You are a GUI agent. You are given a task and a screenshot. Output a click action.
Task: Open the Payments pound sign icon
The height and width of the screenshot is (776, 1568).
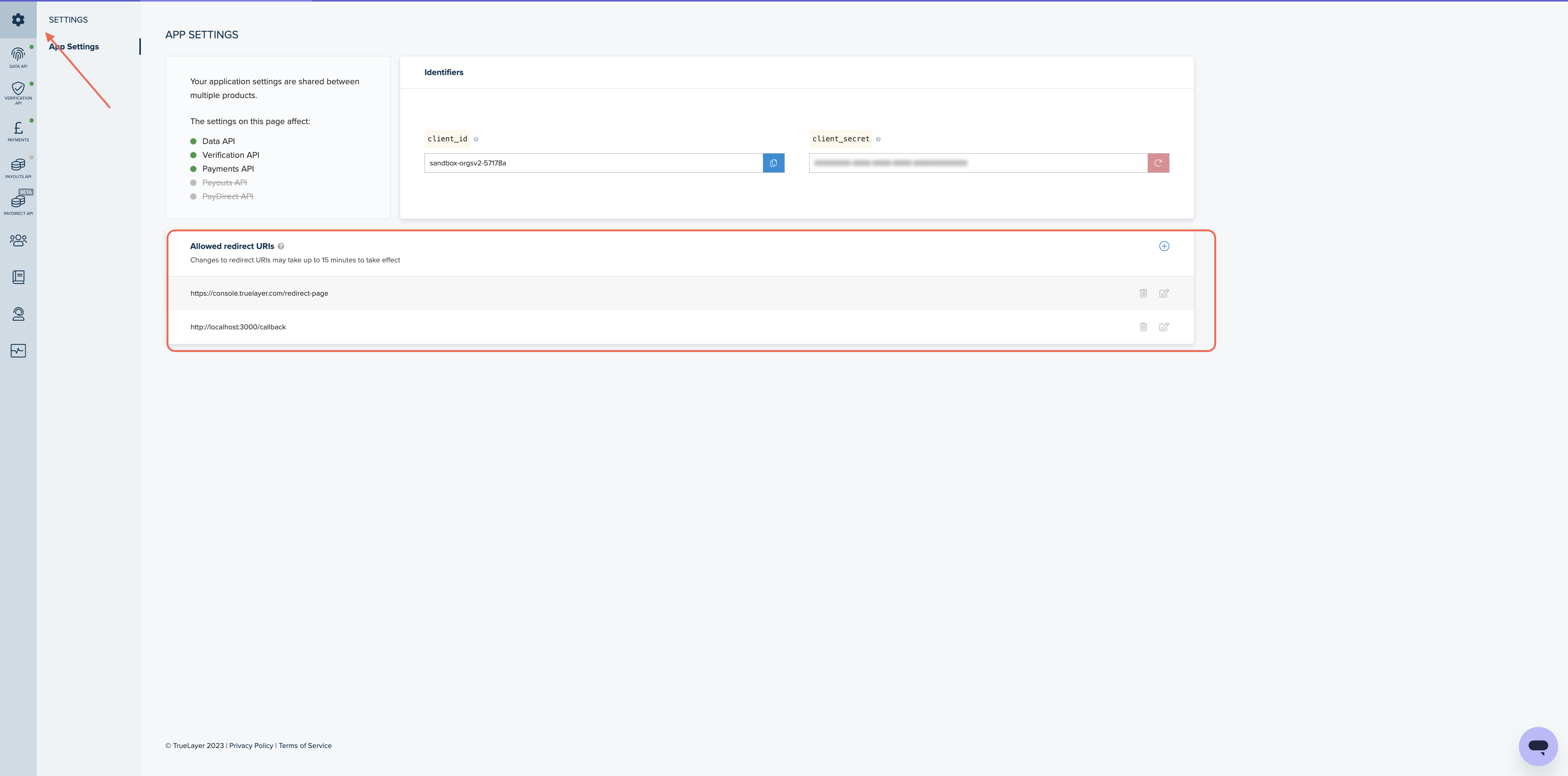coord(18,130)
